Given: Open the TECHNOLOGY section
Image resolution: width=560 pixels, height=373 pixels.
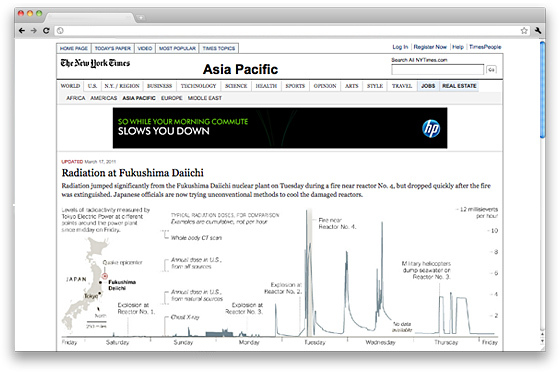Looking at the screenshot, I should pyautogui.click(x=198, y=86).
